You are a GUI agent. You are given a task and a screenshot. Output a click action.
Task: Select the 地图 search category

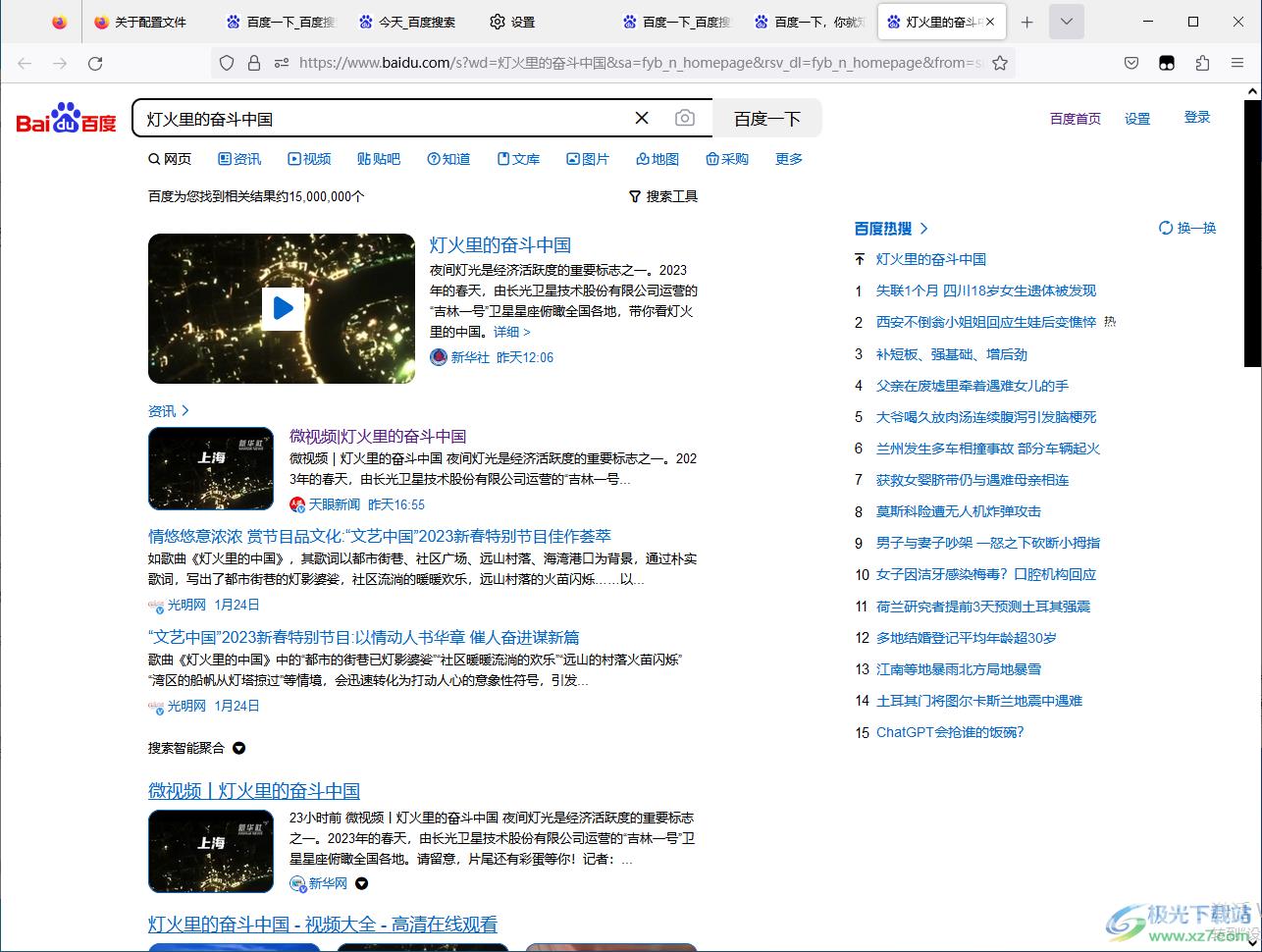(x=657, y=159)
